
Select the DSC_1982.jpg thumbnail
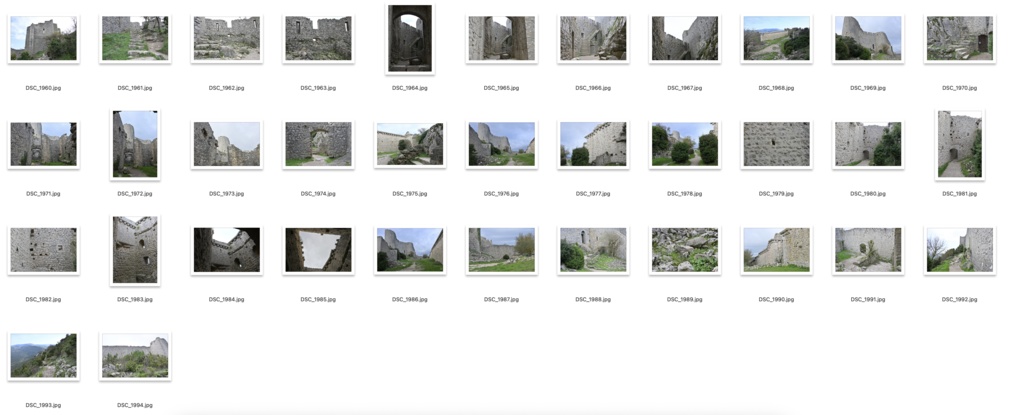coord(43,250)
